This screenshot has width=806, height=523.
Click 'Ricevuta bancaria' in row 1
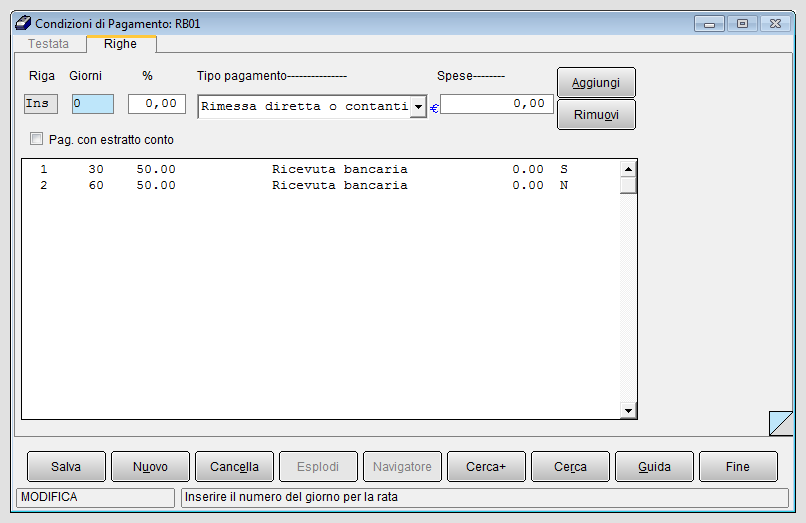[x=340, y=169]
